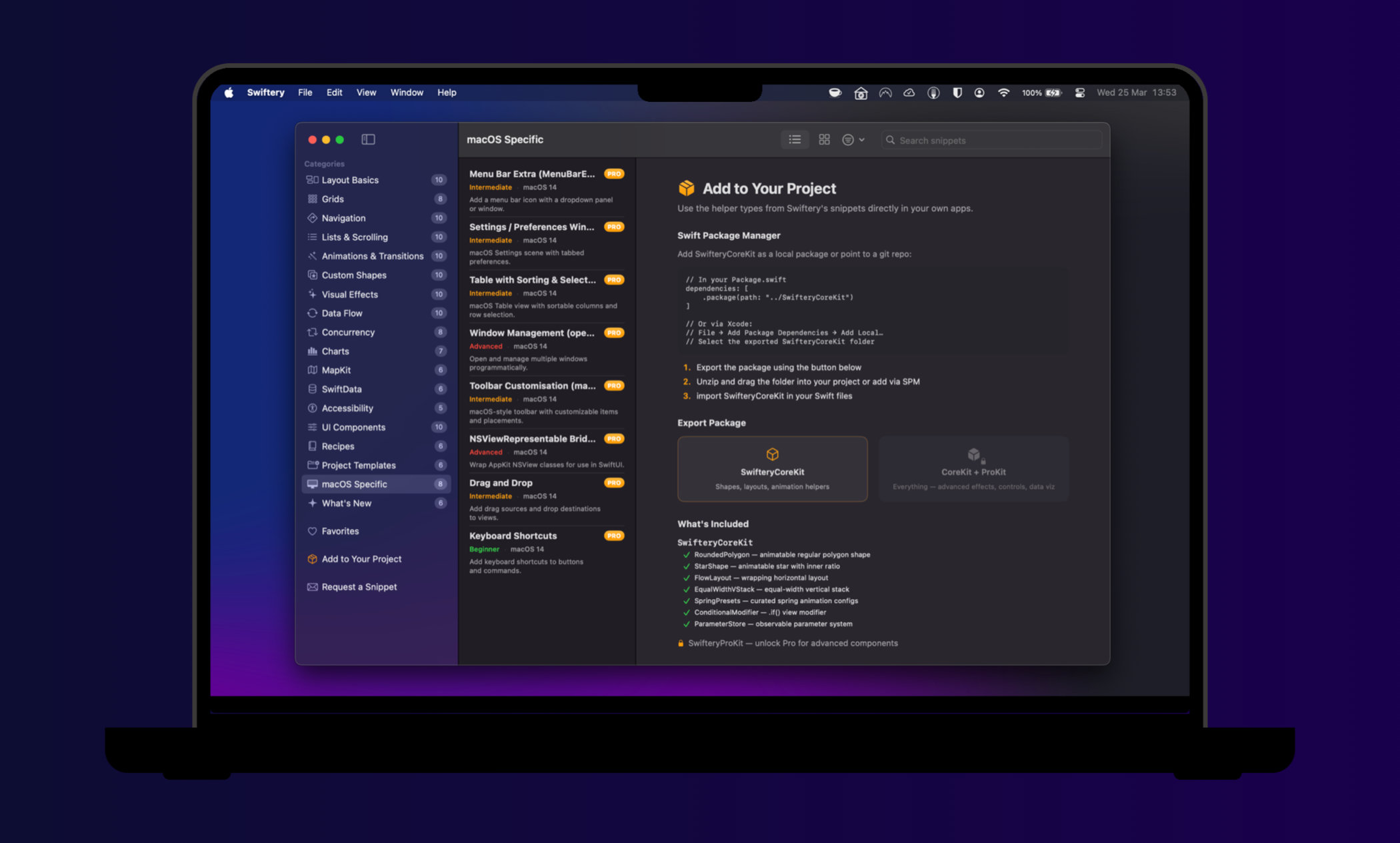Switch to grid view layout
Screen dimensions: 1400x843
click(x=824, y=139)
